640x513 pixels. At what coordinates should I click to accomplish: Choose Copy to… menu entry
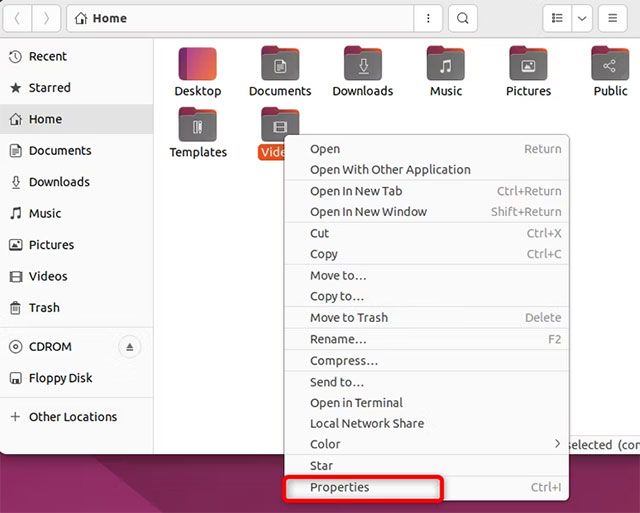[x=427, y=296]
